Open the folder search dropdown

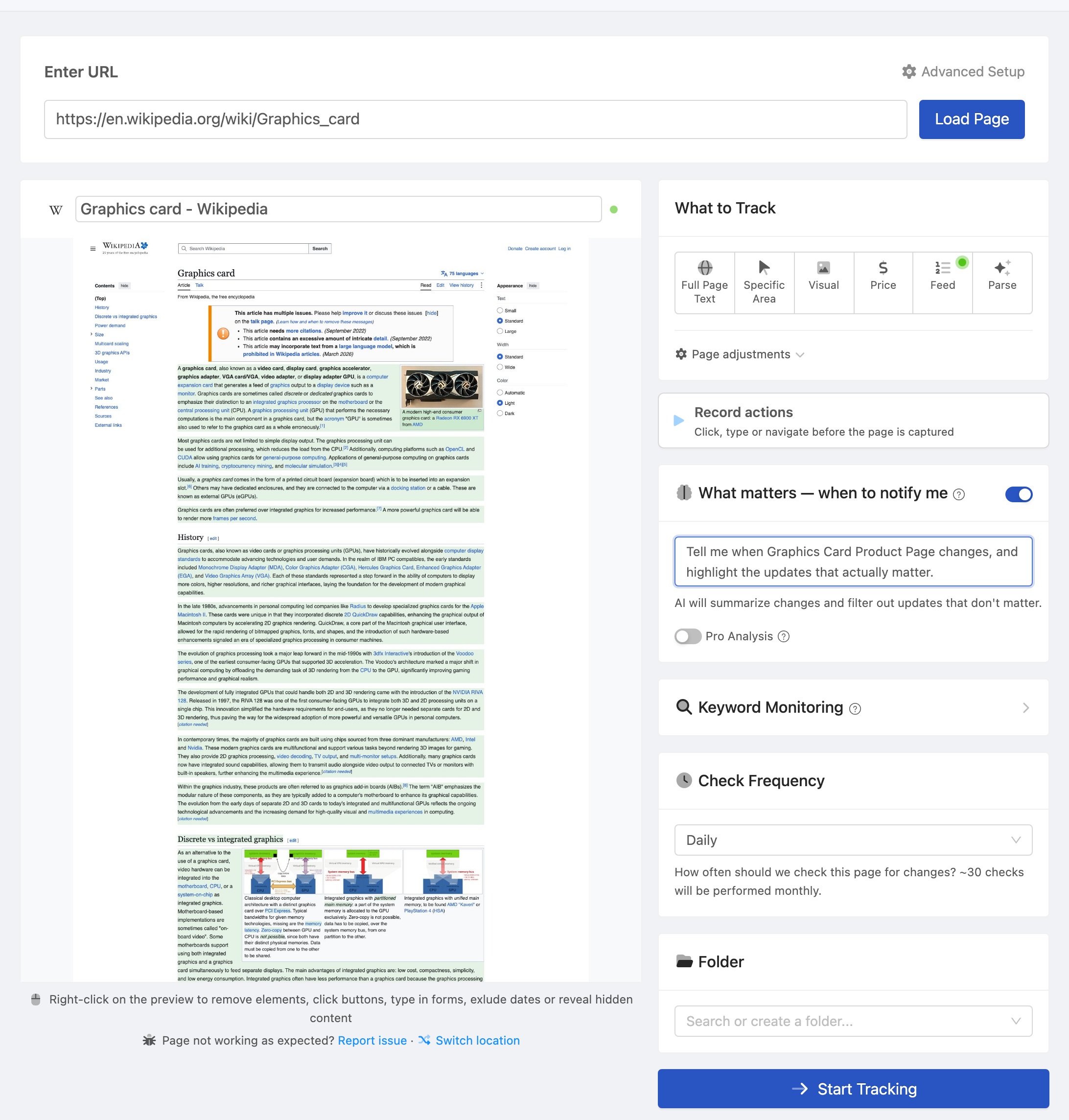[x=853, y=1021]
